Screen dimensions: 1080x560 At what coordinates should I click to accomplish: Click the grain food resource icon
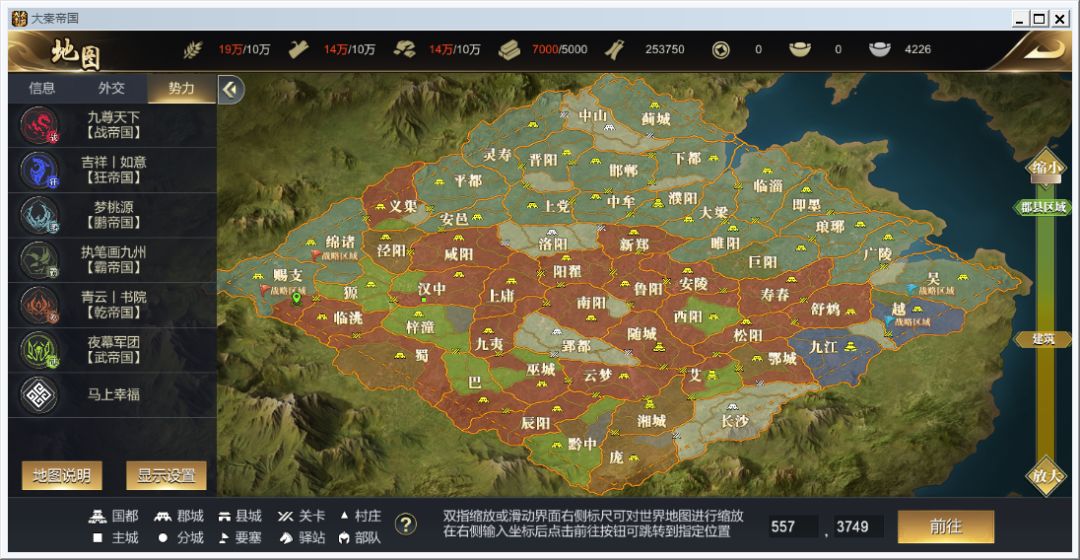[194, 49]
